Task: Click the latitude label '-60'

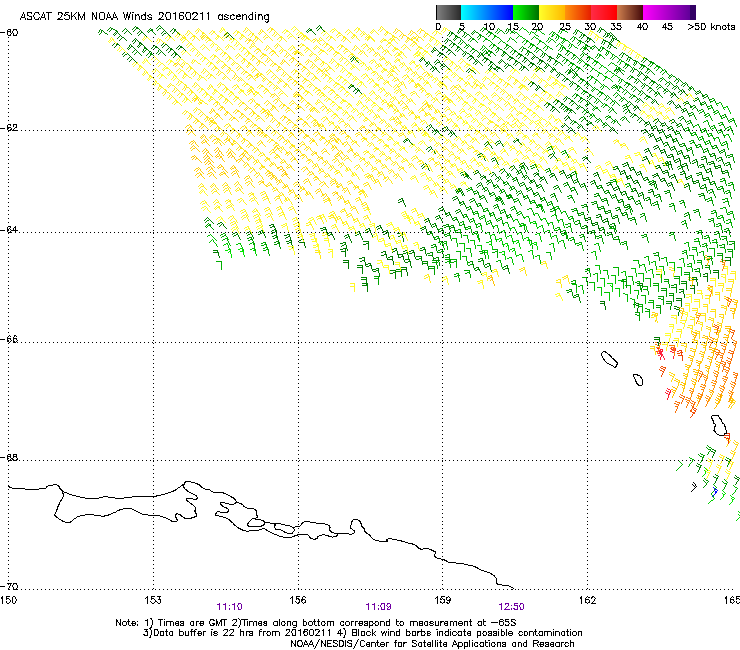Action: pyautogui.click(x=9, y=33)
